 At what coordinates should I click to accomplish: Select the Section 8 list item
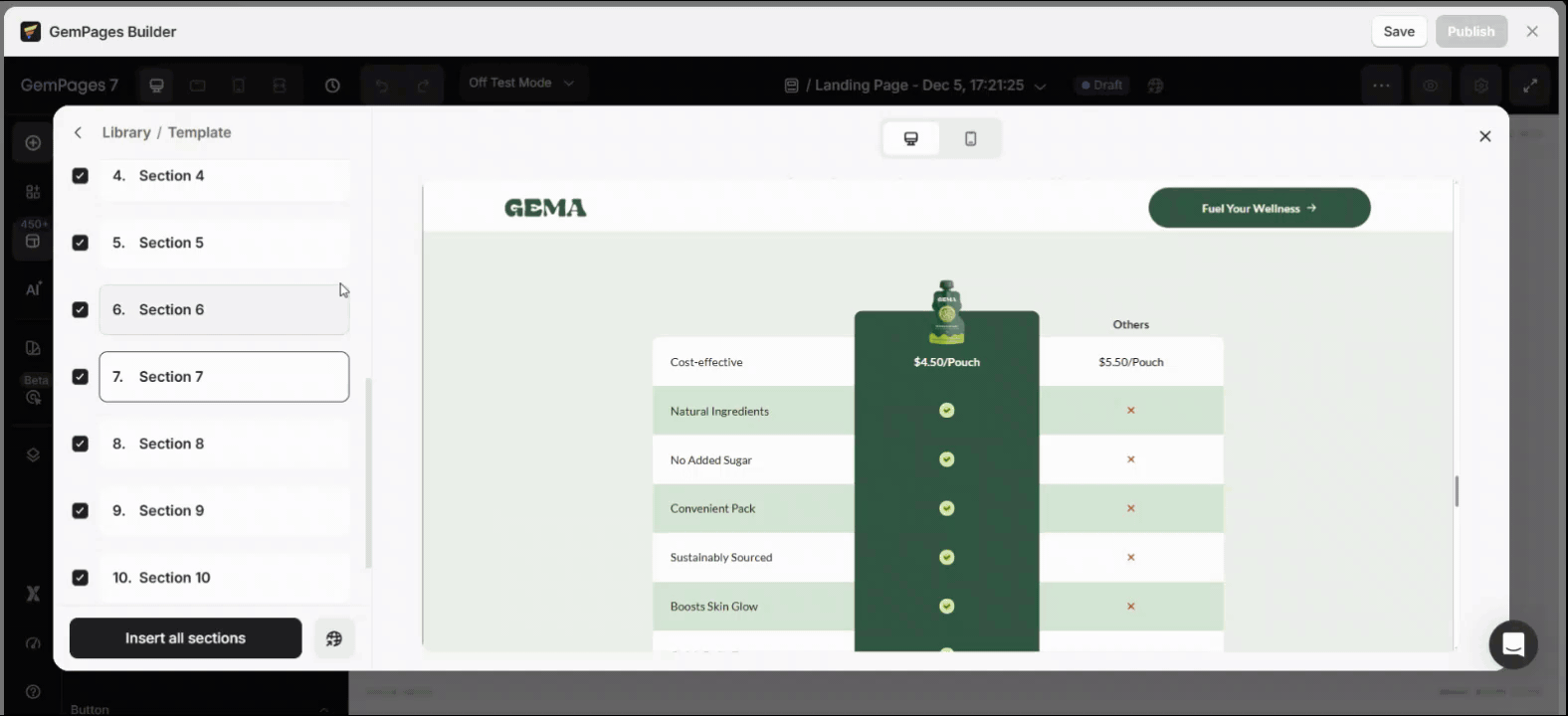click(x=224, y=444)
